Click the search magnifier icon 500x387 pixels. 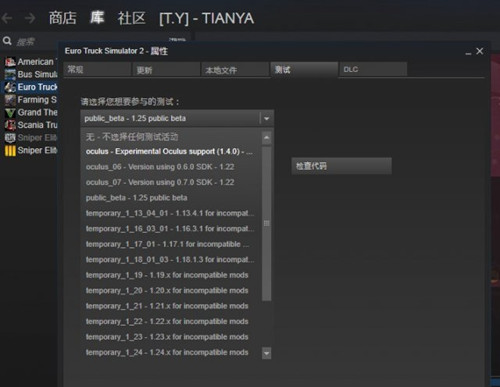[7, 41]
